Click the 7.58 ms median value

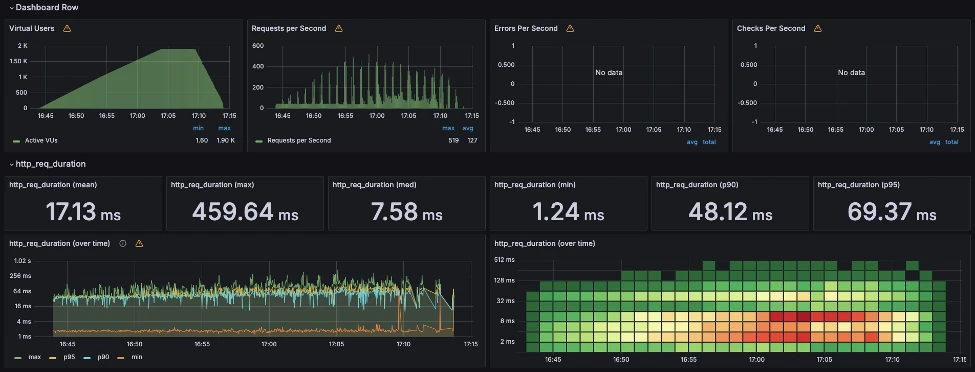point(407,212)
